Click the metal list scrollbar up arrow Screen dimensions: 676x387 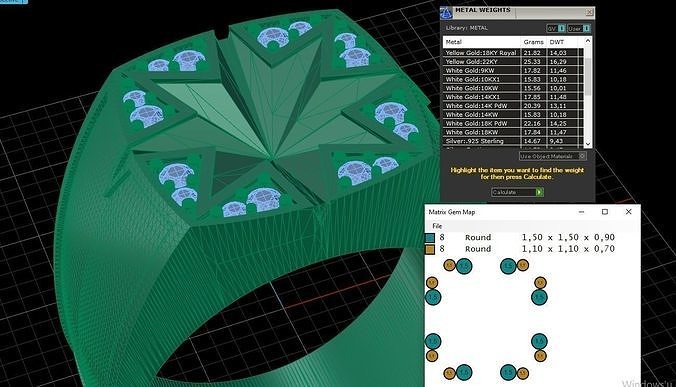tap(588, 41)
